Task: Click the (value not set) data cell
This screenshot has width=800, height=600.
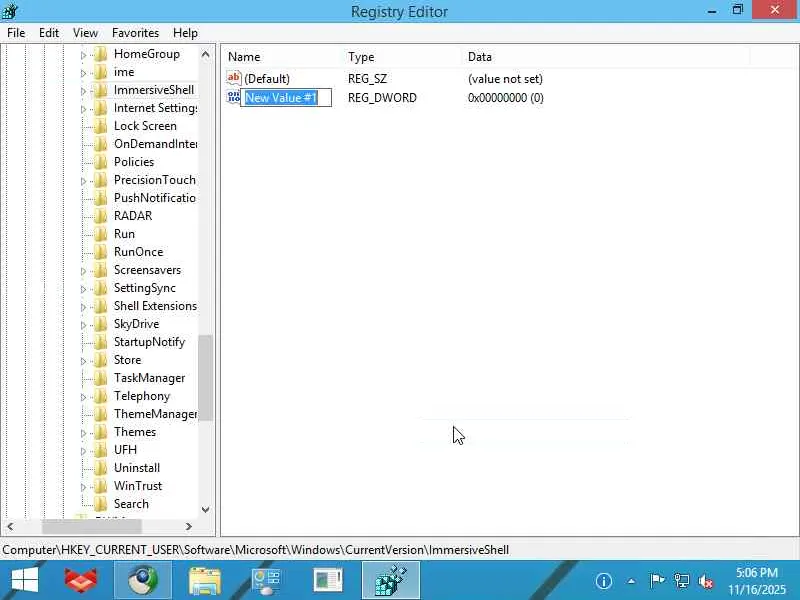Action: pyautogui.click(x=505, y=79)
